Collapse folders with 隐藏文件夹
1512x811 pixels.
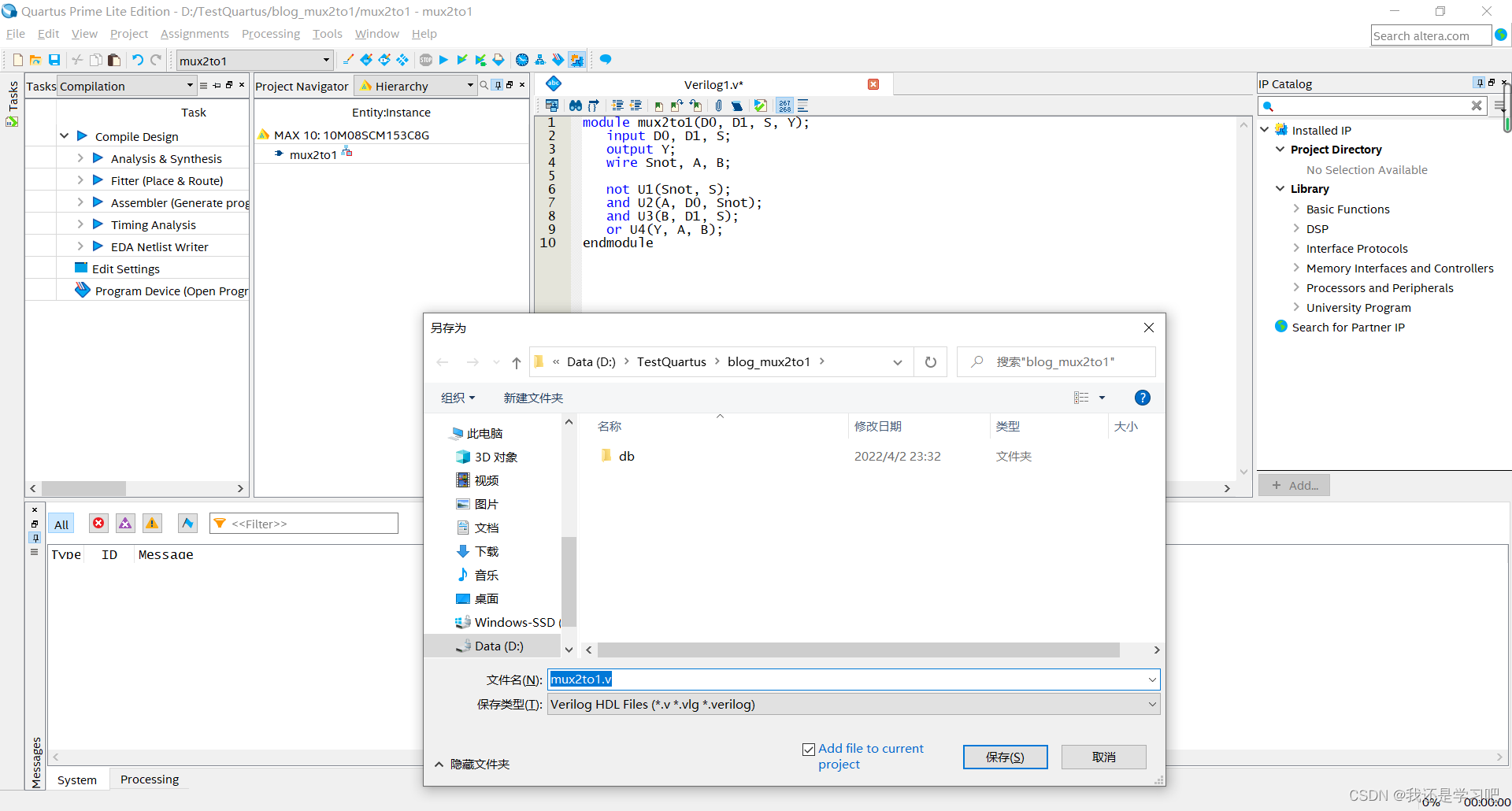click(472, 764)
